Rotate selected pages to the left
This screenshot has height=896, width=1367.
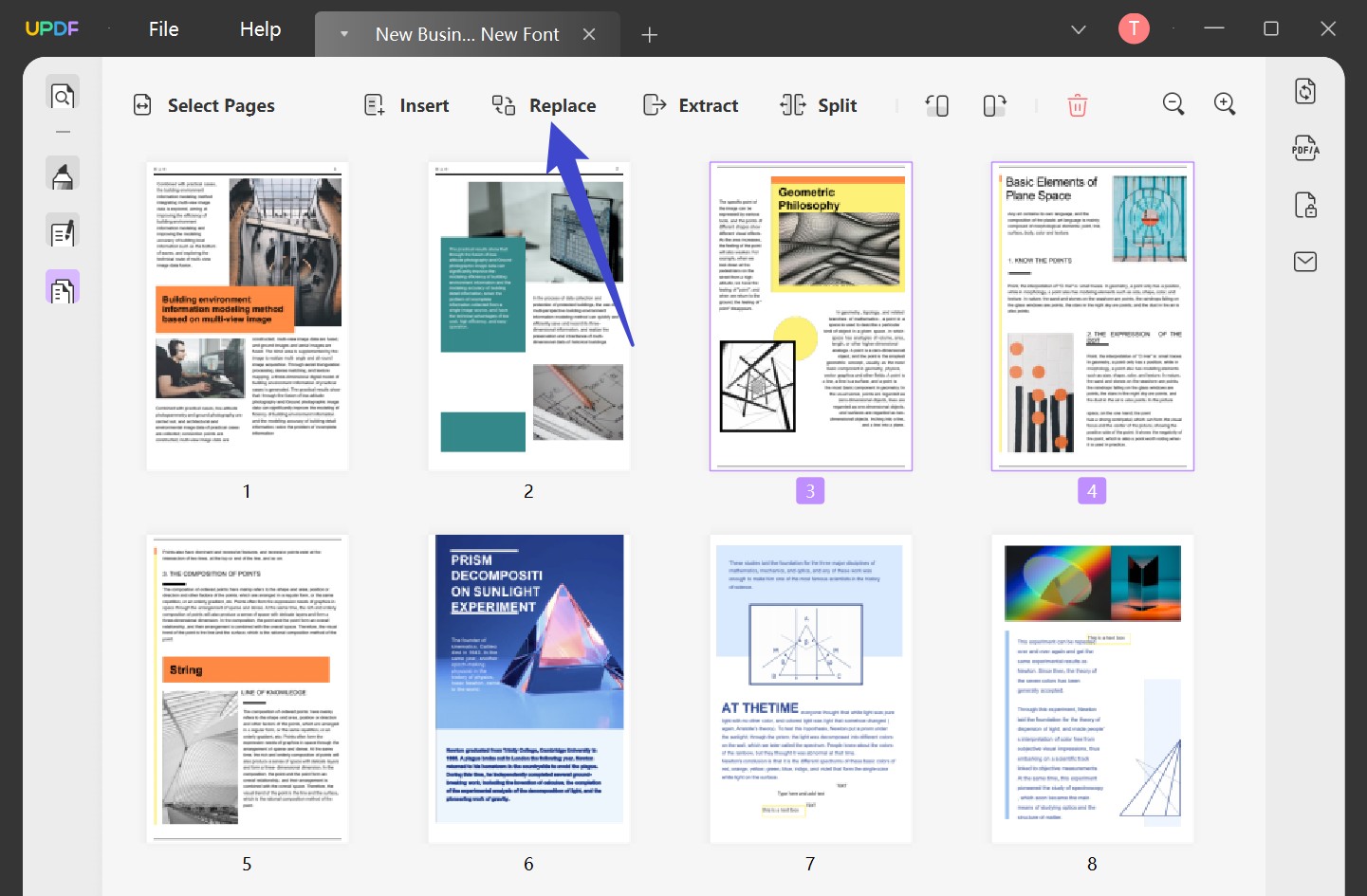937,105
